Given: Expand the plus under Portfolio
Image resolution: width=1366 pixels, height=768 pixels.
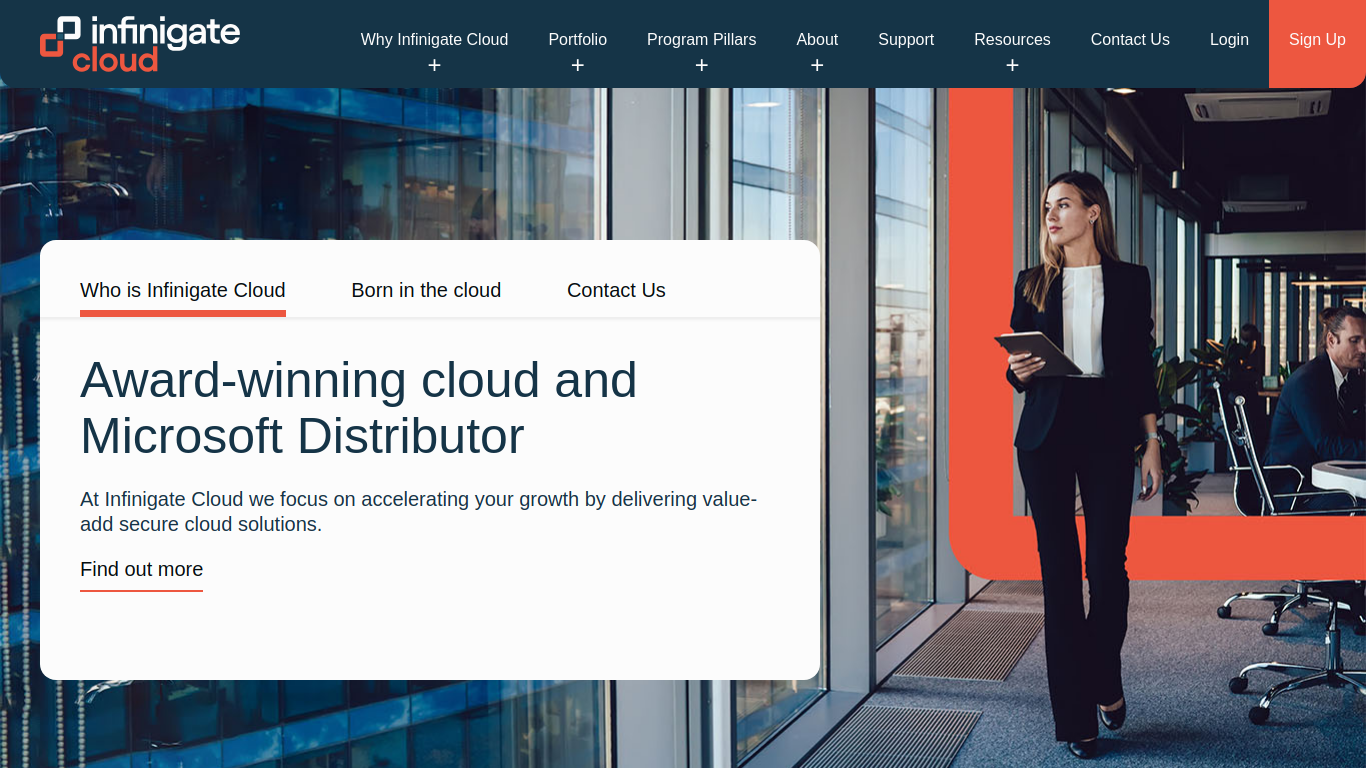Looking at the screenshot, I should point(577,65).
